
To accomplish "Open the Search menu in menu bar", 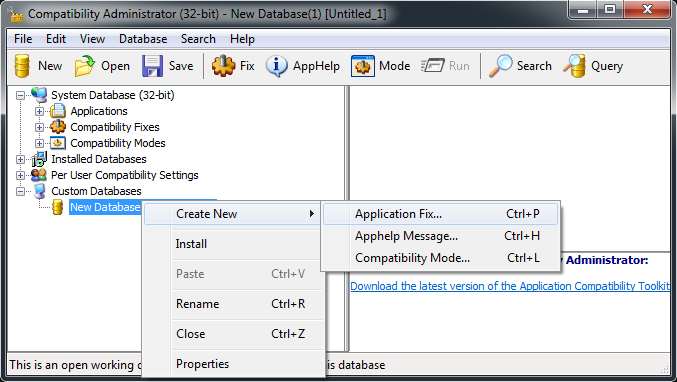I will [198, 39].
